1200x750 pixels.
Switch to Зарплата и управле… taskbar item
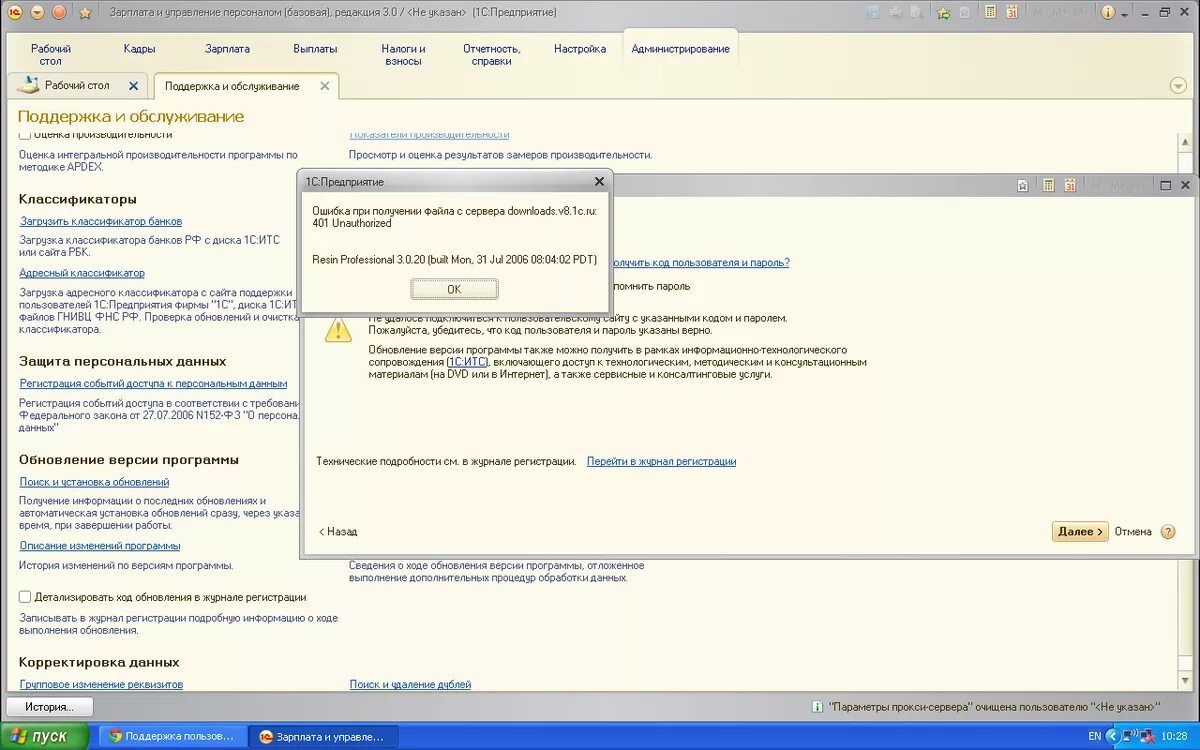[323, 737]
